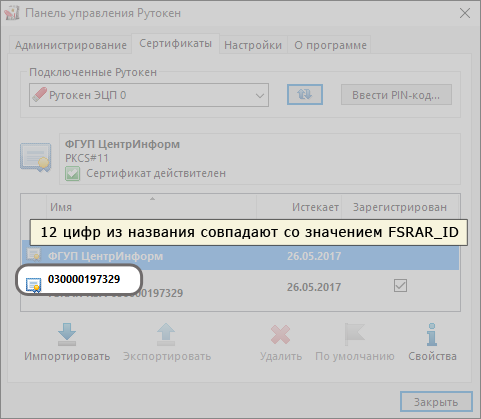This screenshot has width=481, height=419.
Task: Open the О программе tab
Action: tap(330, 45)
